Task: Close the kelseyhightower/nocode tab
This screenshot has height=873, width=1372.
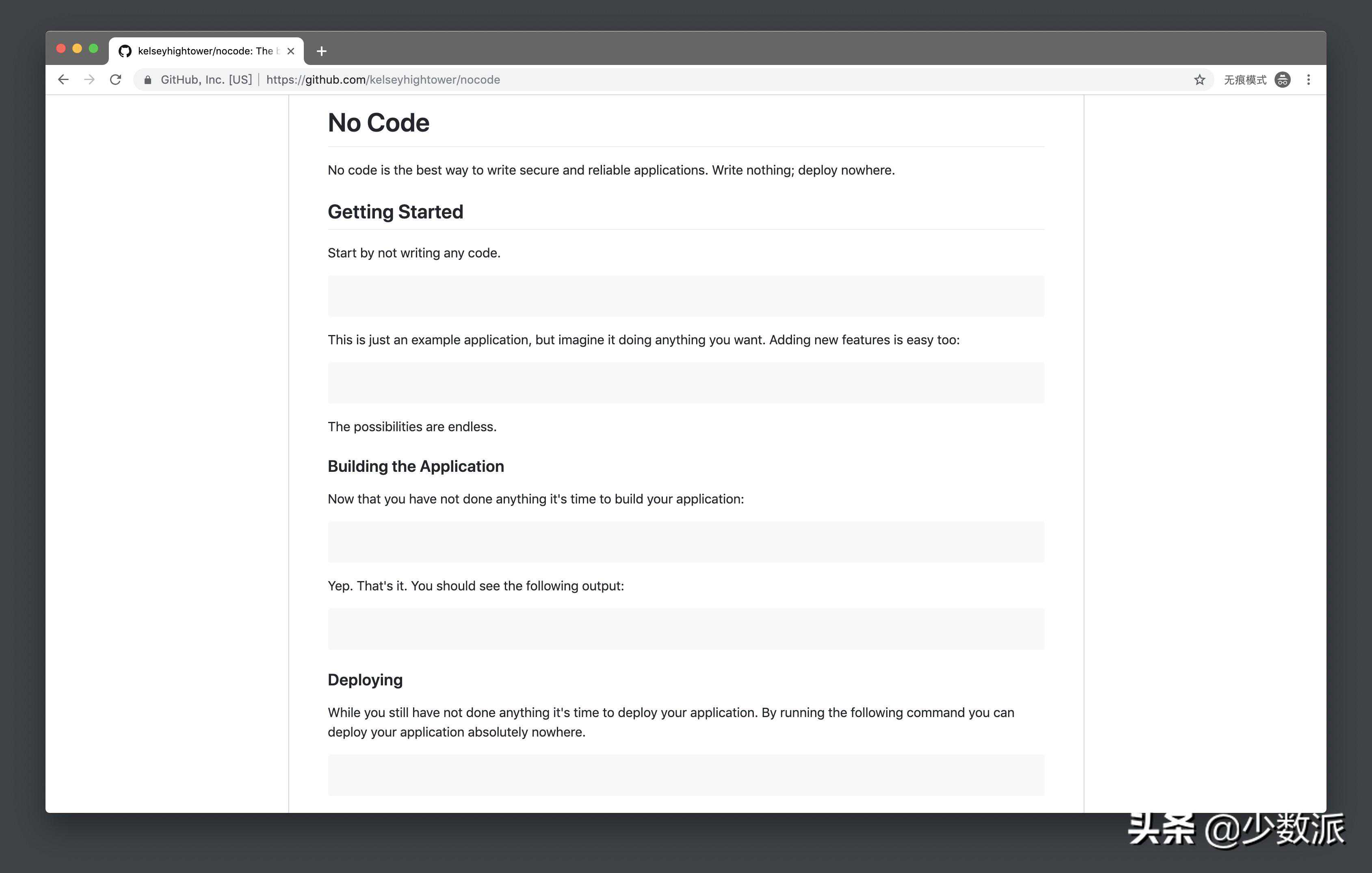Action: click(290, 51)
